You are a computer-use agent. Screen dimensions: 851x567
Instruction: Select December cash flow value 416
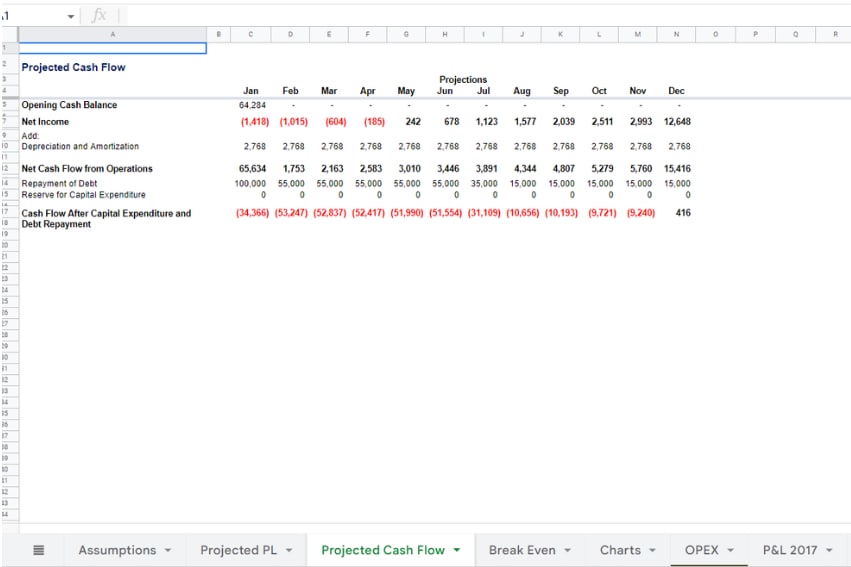[683, 213]
